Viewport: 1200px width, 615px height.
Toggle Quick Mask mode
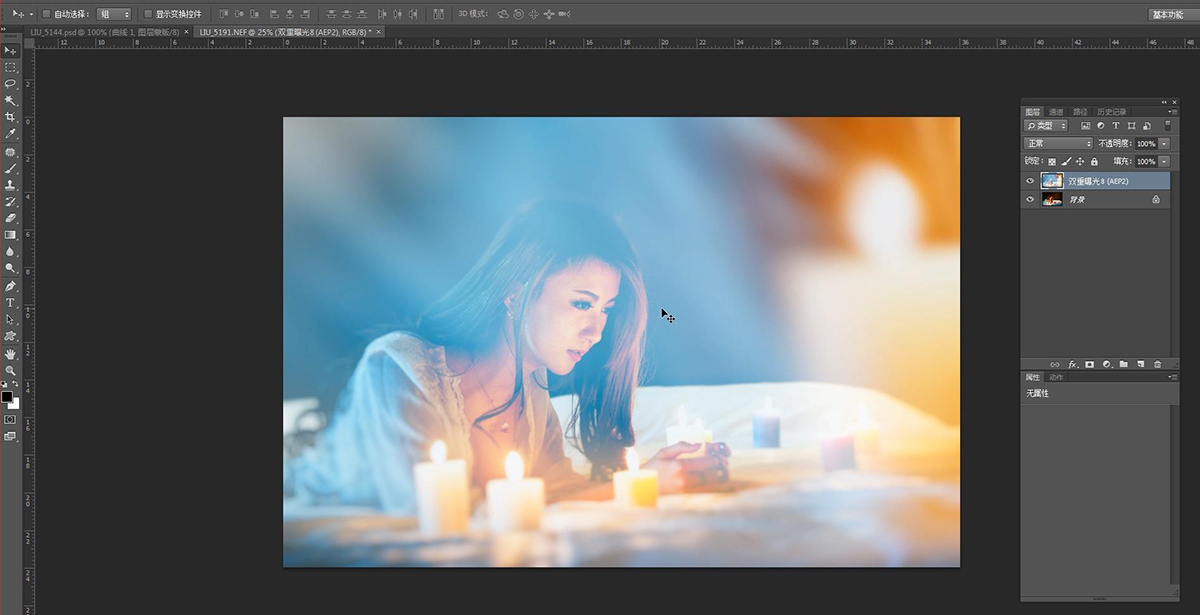[x=10, y=420]
